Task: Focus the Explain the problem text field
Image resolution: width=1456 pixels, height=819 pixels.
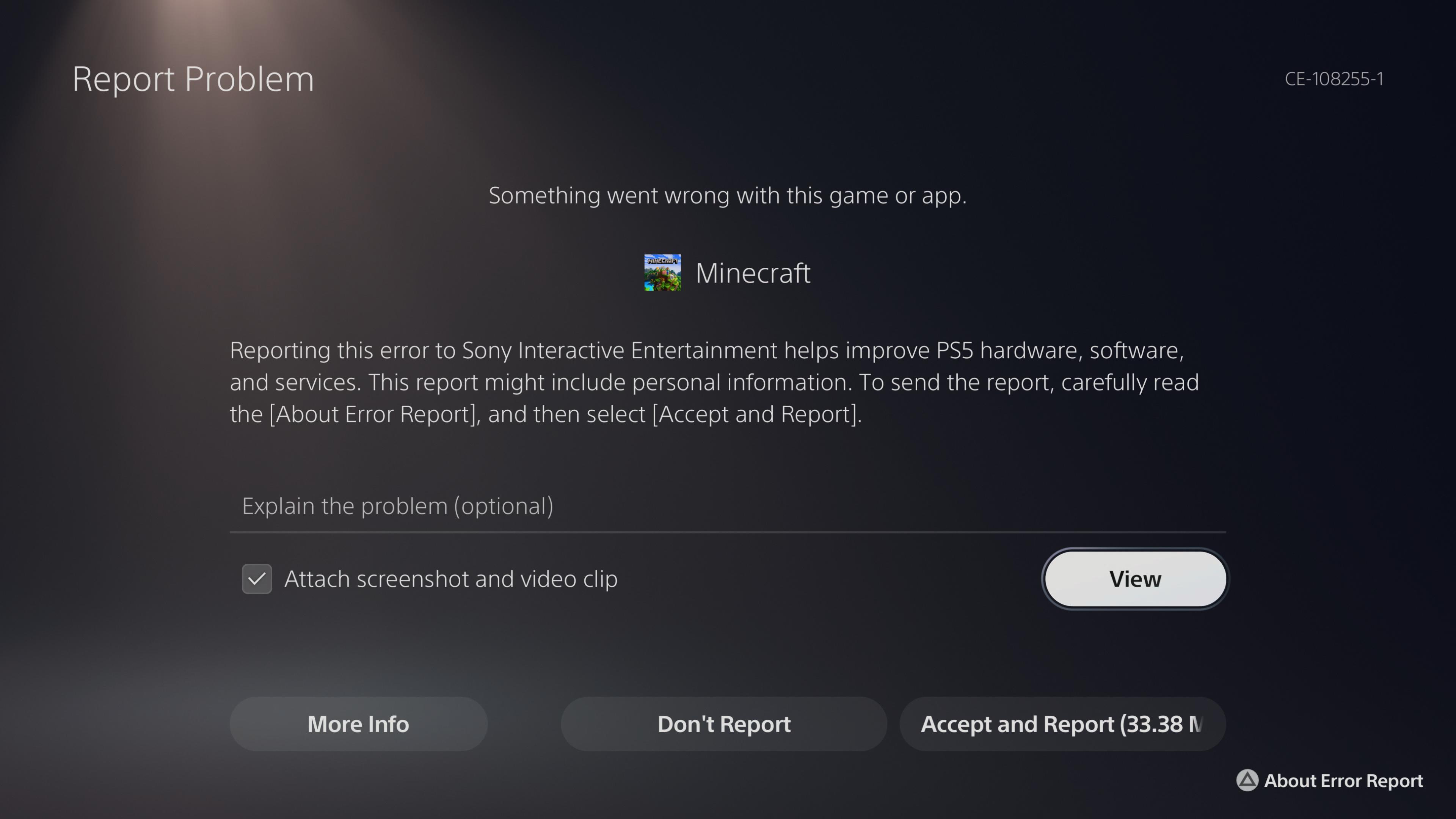Action: pyautogui.click(x=727, y=506)
